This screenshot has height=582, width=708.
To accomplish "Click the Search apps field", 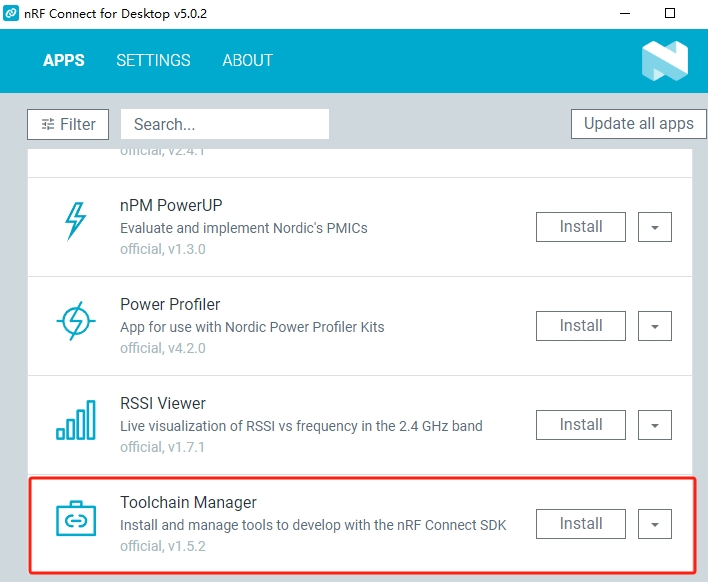I will coord(225,124).
